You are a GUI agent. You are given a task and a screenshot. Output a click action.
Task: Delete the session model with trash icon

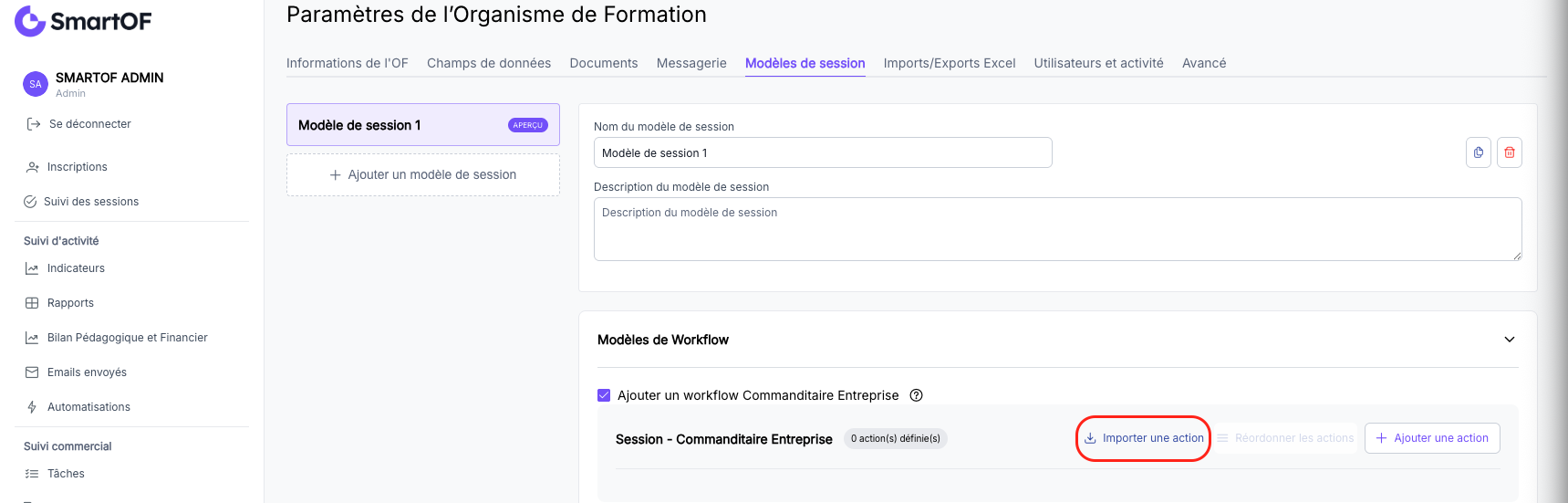pyautogui.click(x=1510, y=152)
